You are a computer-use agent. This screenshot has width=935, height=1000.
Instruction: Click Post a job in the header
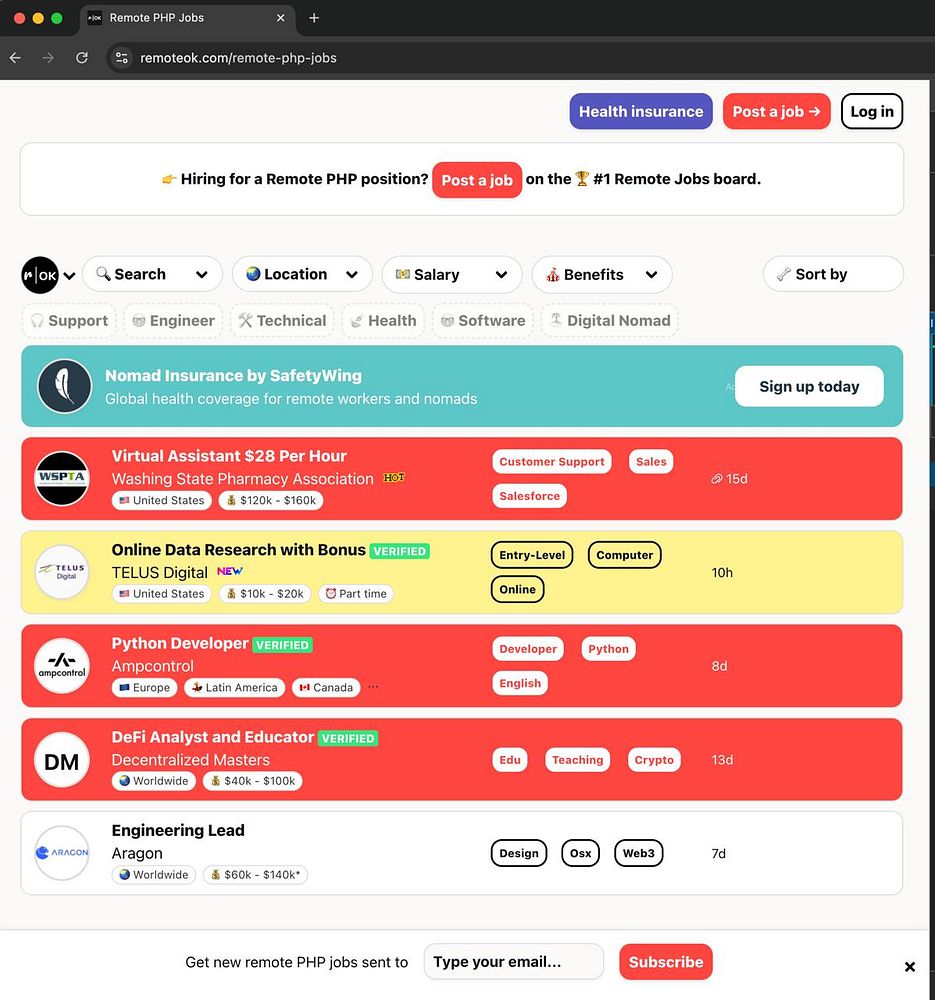776,112
